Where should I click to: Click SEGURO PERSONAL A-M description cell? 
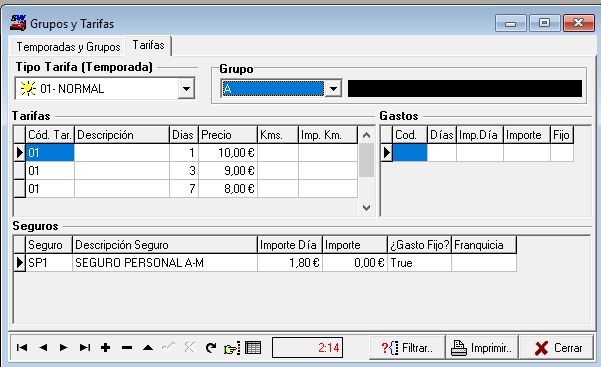pos(165,263)
